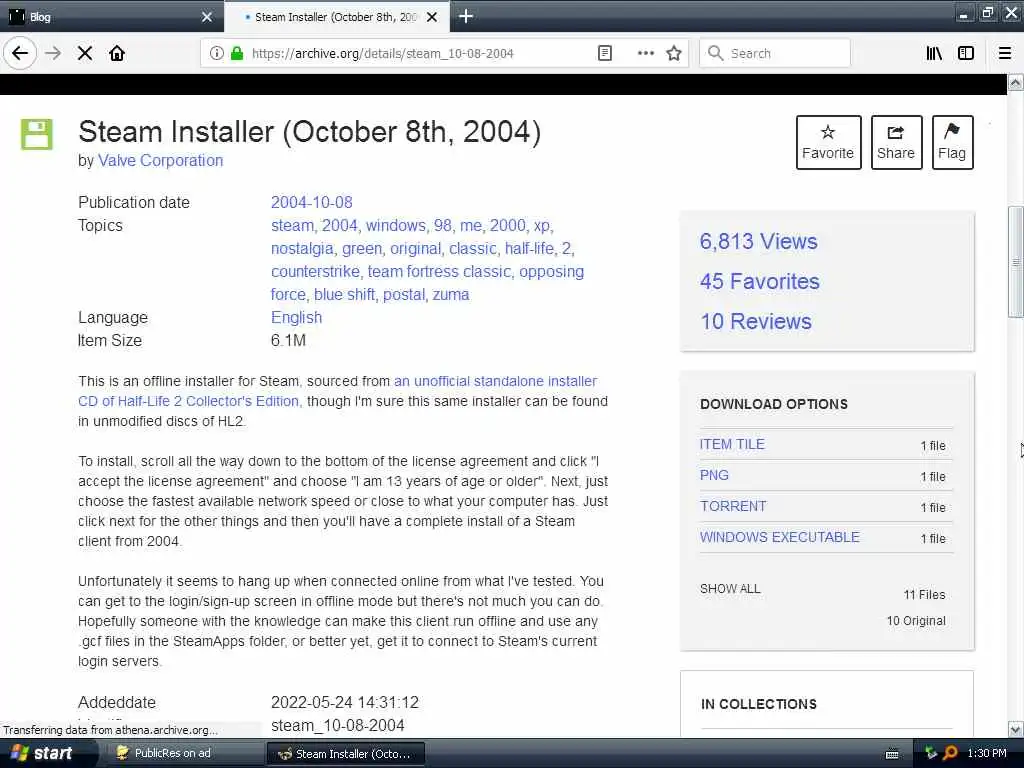Flag this item with the Flag button
Viewport: 1024px width, 768px height.
point(952,142)
